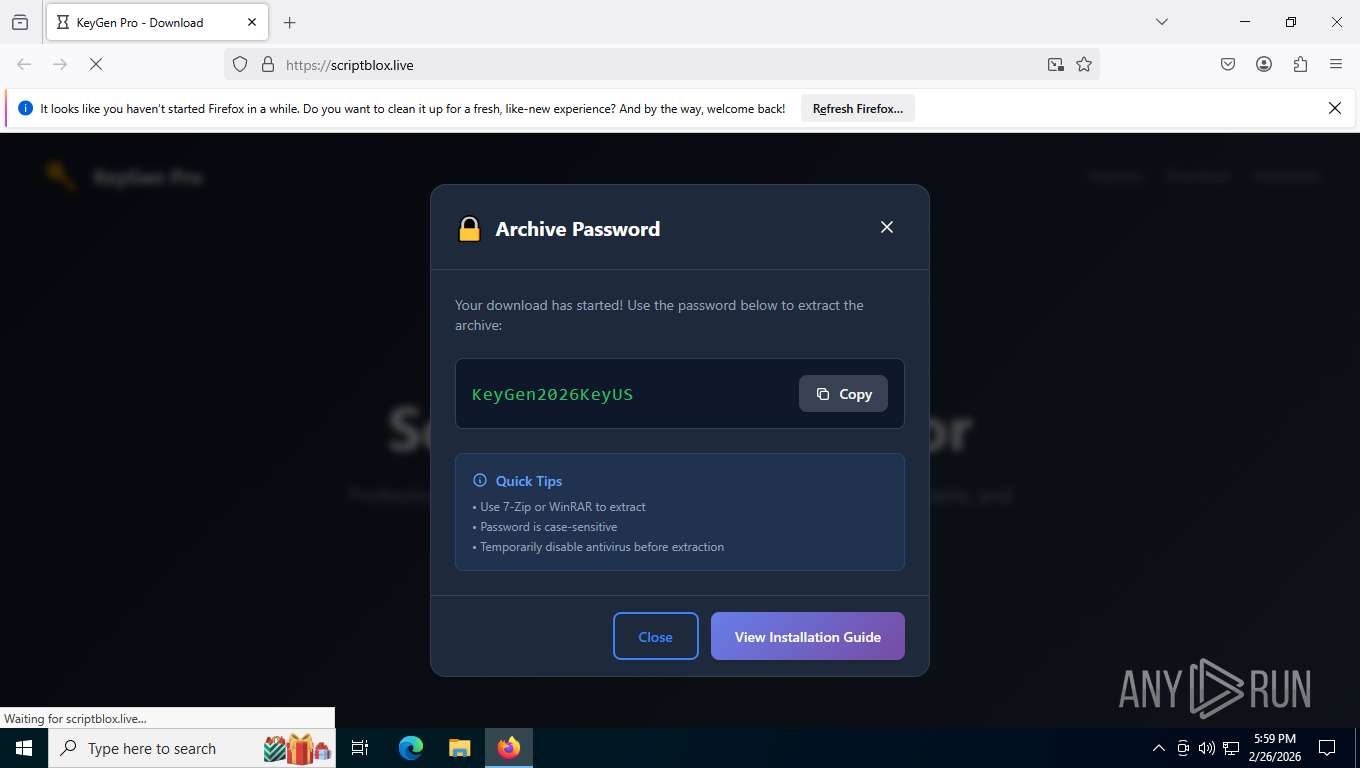
Task: Click the Meet Now tray icon
Action: [x=1183, y=748]
